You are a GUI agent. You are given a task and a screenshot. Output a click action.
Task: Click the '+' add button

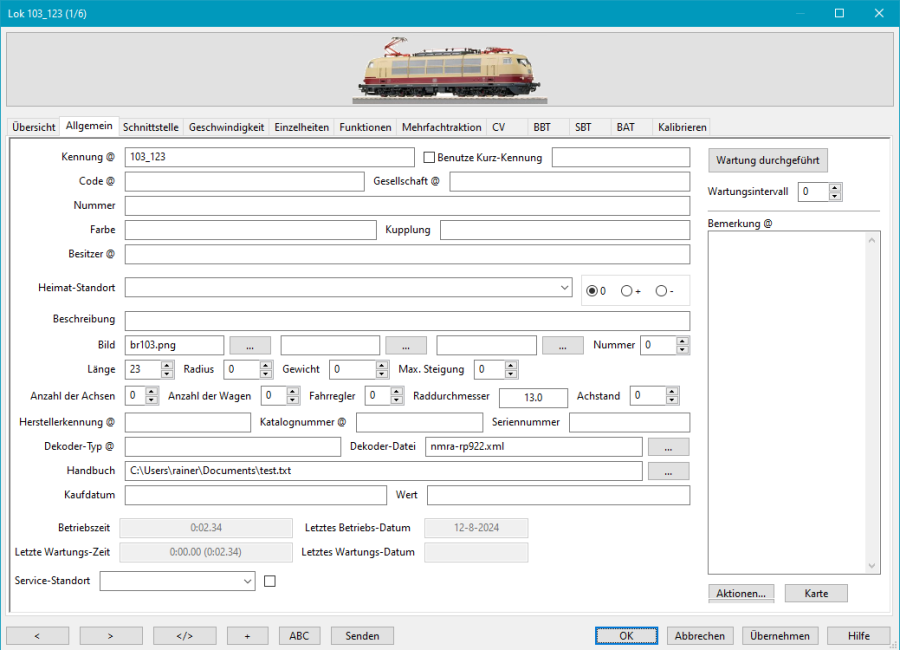point(247,636)
